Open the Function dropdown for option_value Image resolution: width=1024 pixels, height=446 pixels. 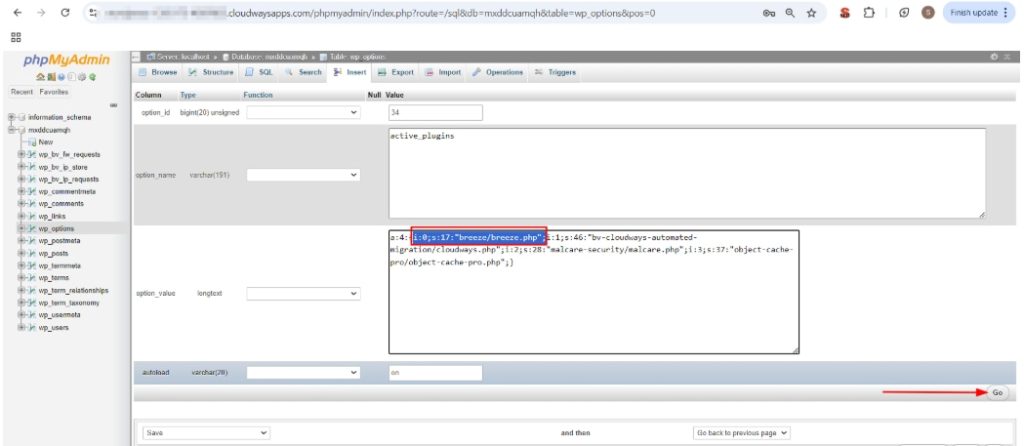[303, 294]
